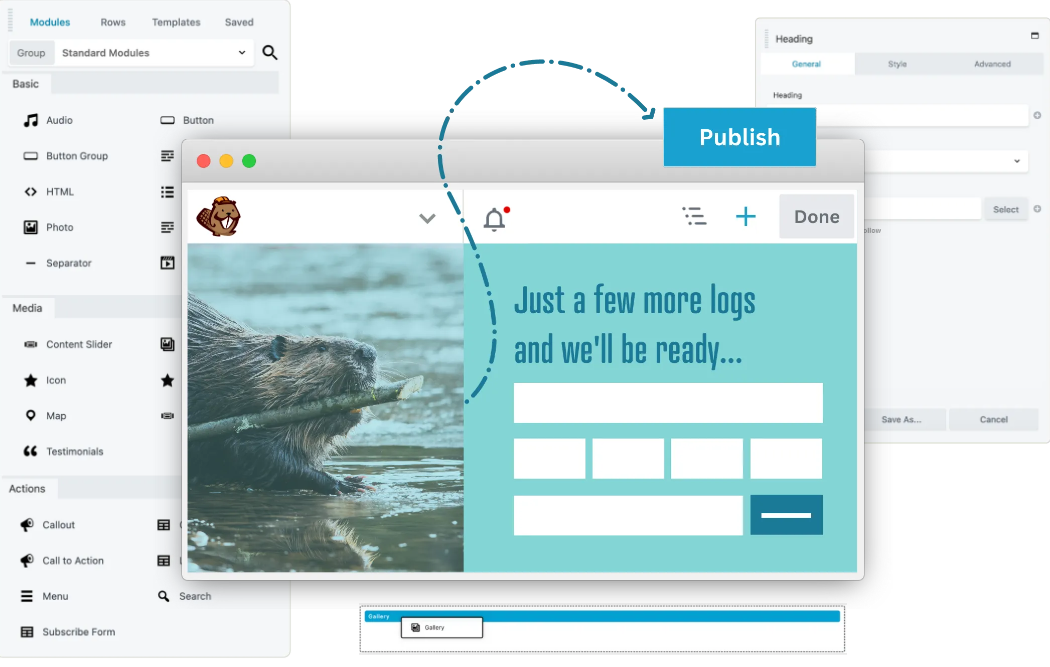Click the Actions section header
The width and height of the screenshot is (1050, 667).
(27, 489)
